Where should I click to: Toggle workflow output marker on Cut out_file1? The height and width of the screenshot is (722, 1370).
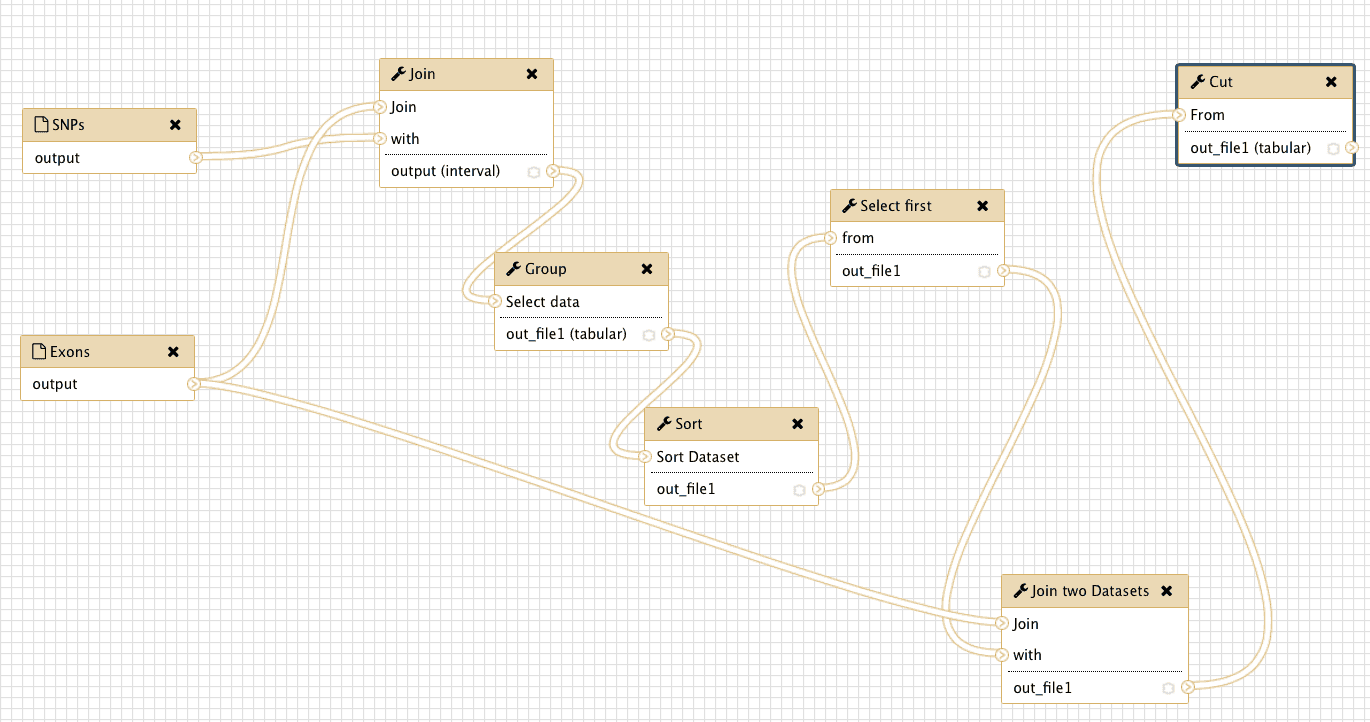(1333, 148)
